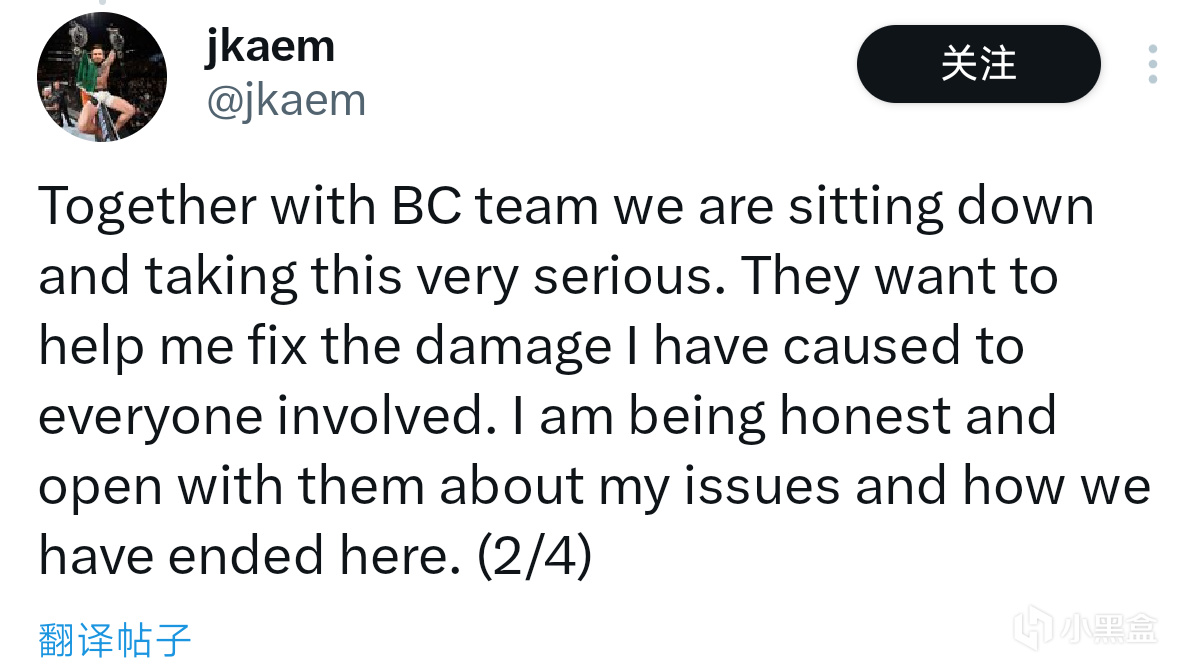The height and width of the screenshot is (668, 1192).
Task: Click the line "help me fix the damage"
Action: pyautogui.click(x=531, y=347)
